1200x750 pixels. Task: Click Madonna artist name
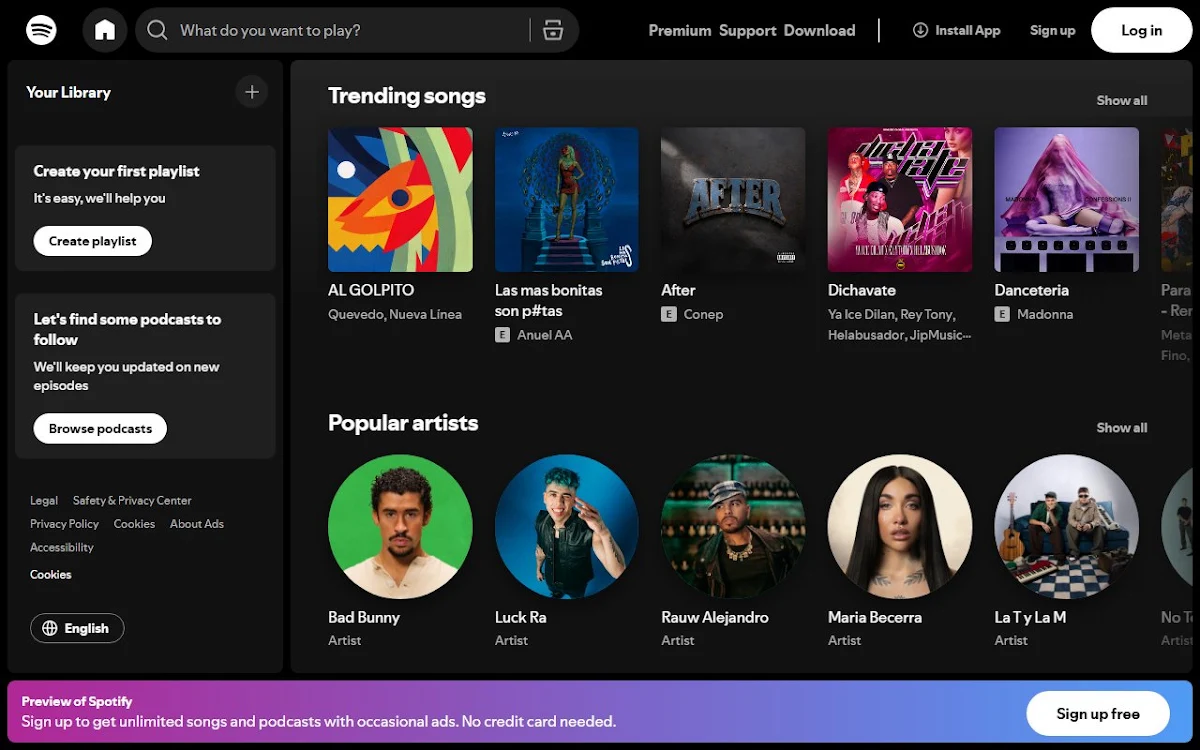pos(1045,314)
